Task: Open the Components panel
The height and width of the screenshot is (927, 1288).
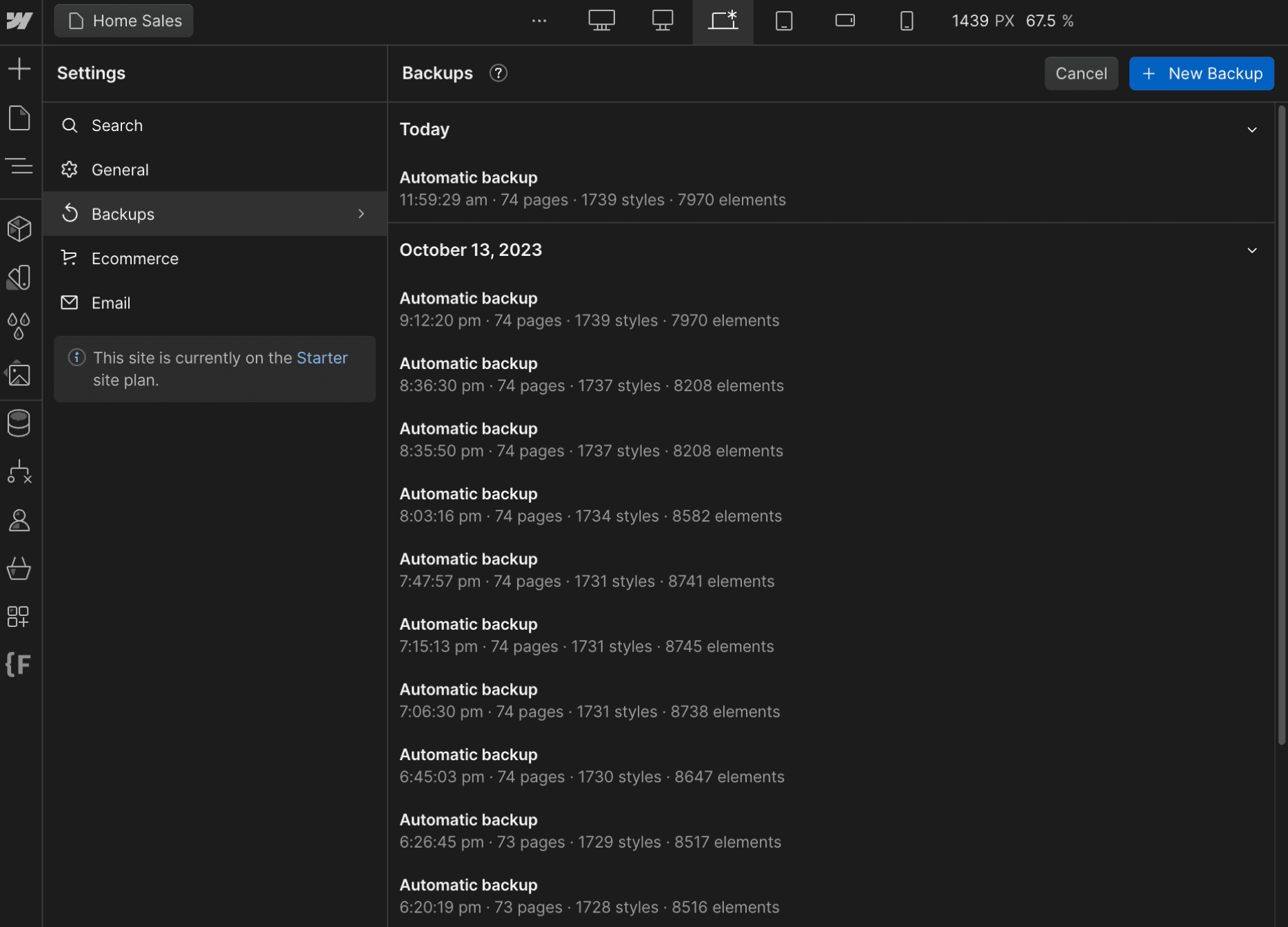Action: (x=21, y=228)
